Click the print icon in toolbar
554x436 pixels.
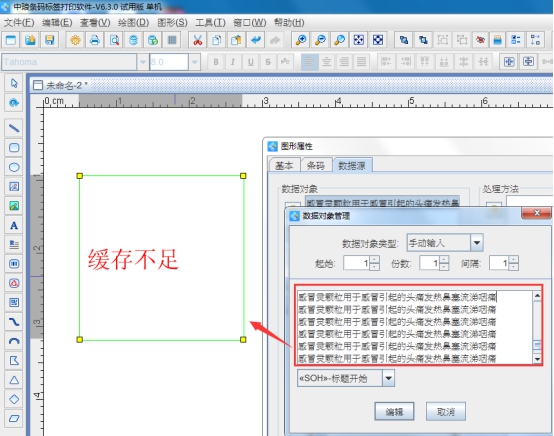point(94,40)
